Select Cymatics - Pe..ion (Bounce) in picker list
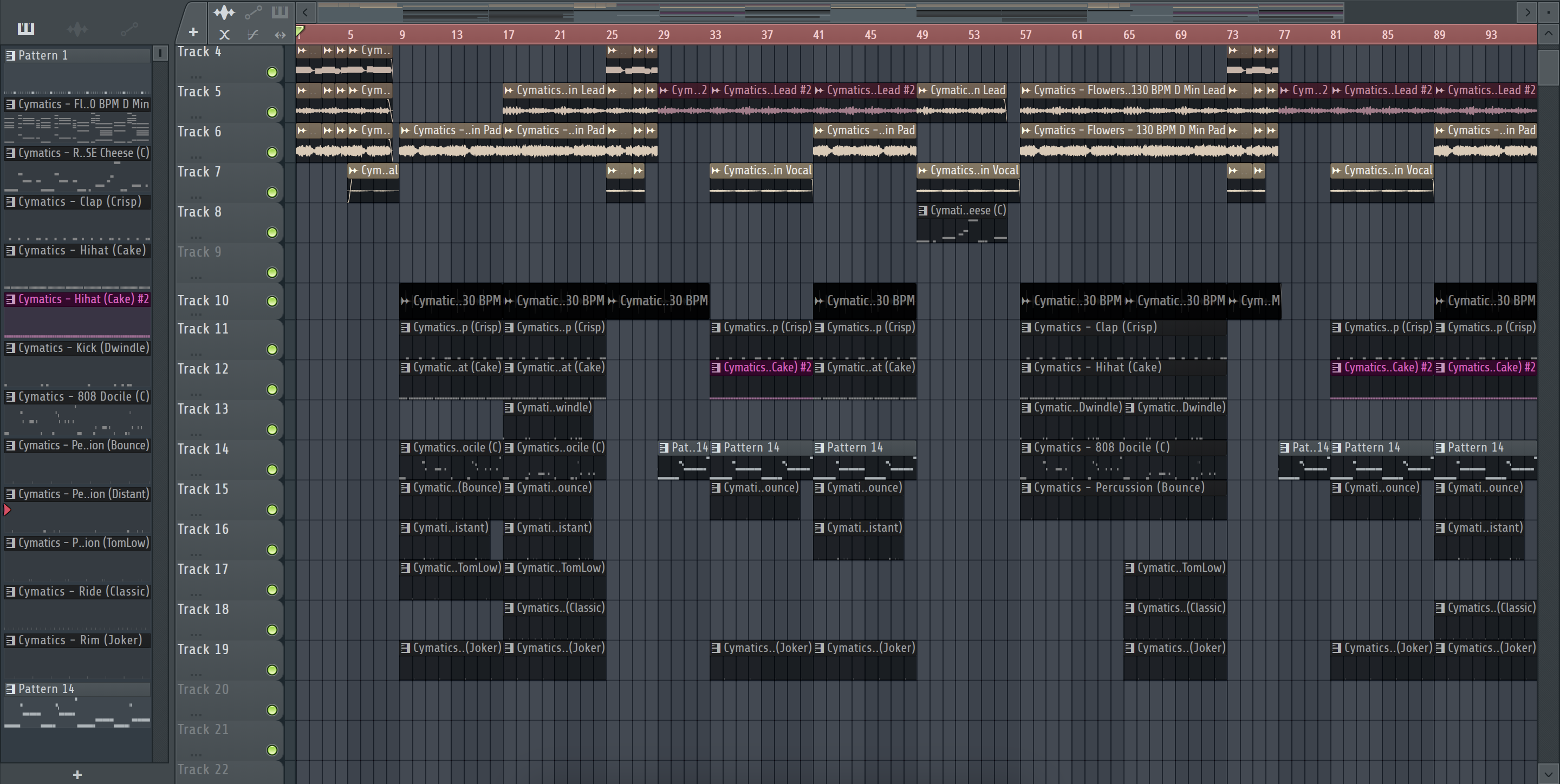The image size is (1560, 784). 77,446
